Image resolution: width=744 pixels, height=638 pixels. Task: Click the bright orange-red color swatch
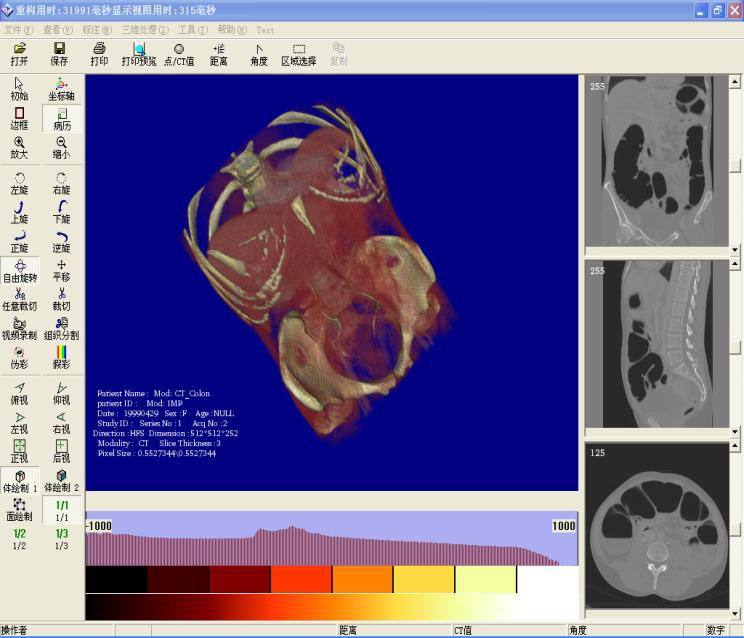[301, 579]
